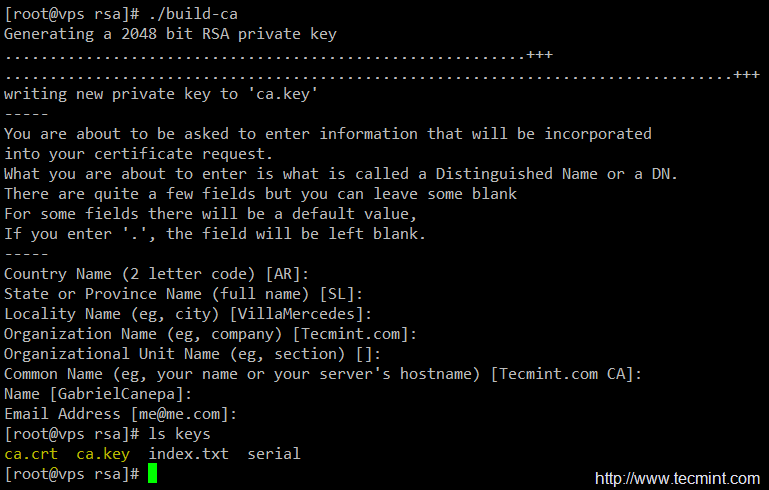Click the Email Address [me@me.com] prompt

(x=120, y=414)
